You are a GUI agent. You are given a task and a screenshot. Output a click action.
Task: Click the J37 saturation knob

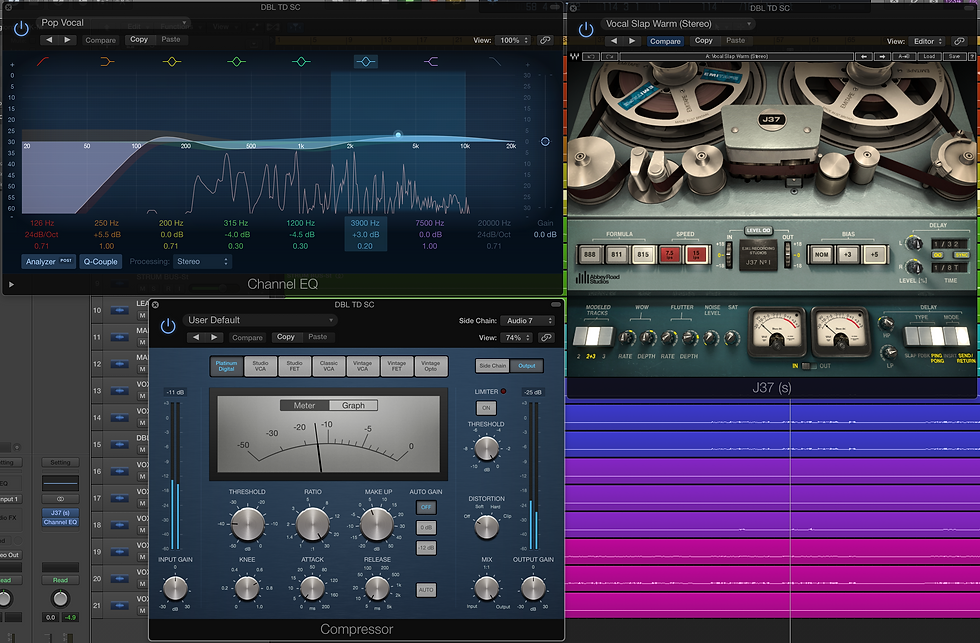coord(731,338)
